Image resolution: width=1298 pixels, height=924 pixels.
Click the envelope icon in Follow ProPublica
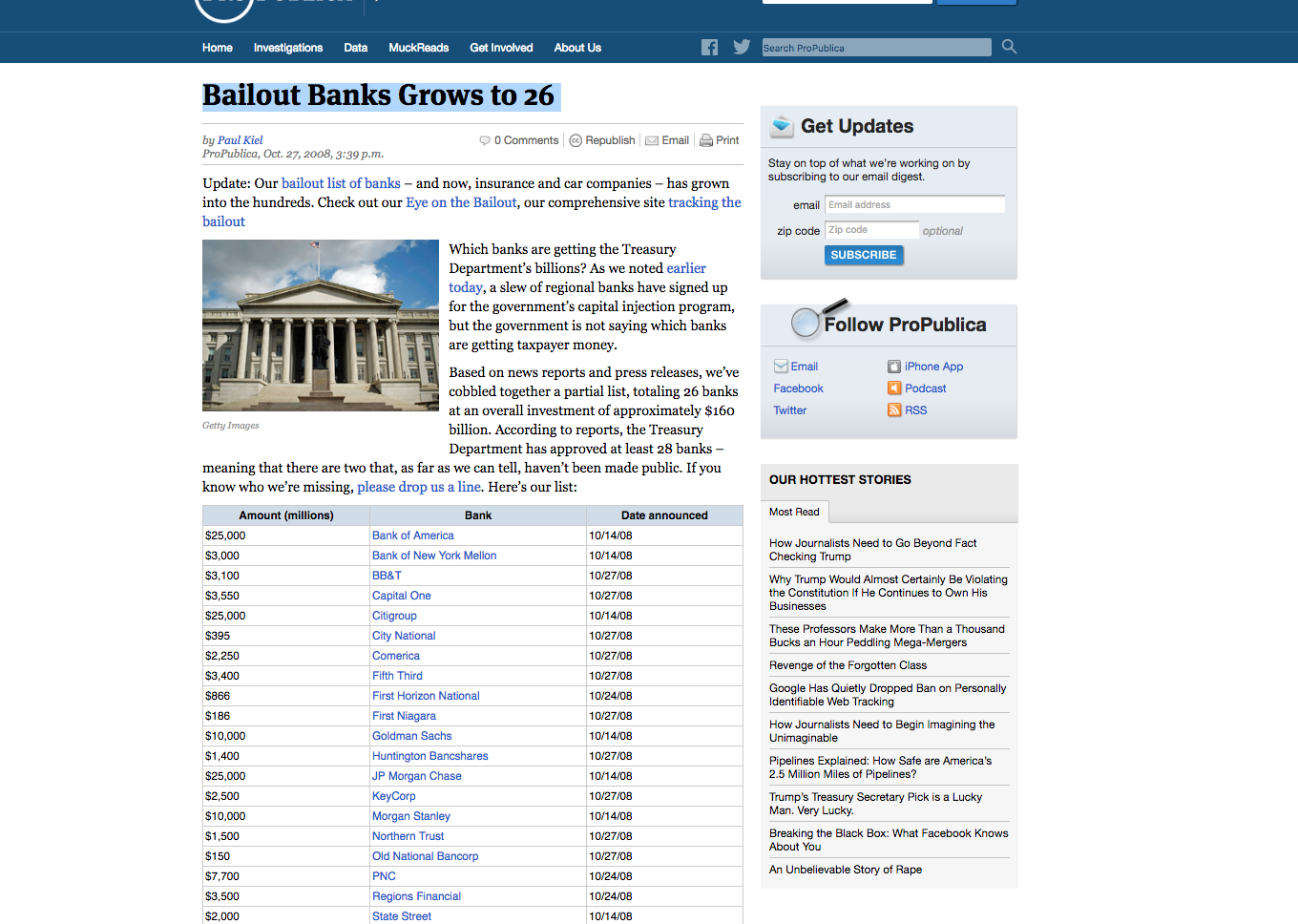pyautogui.click(x=781, y=367)
